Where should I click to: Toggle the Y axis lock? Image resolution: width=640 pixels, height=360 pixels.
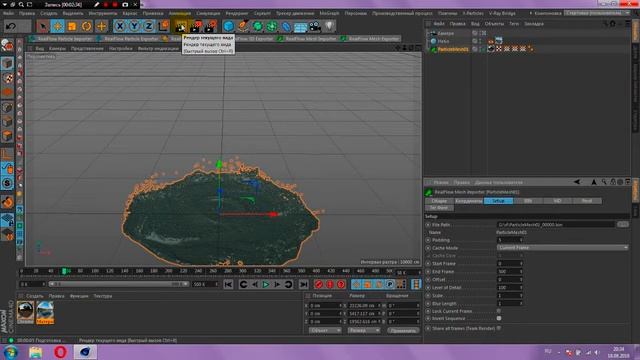tap(134, 27)
